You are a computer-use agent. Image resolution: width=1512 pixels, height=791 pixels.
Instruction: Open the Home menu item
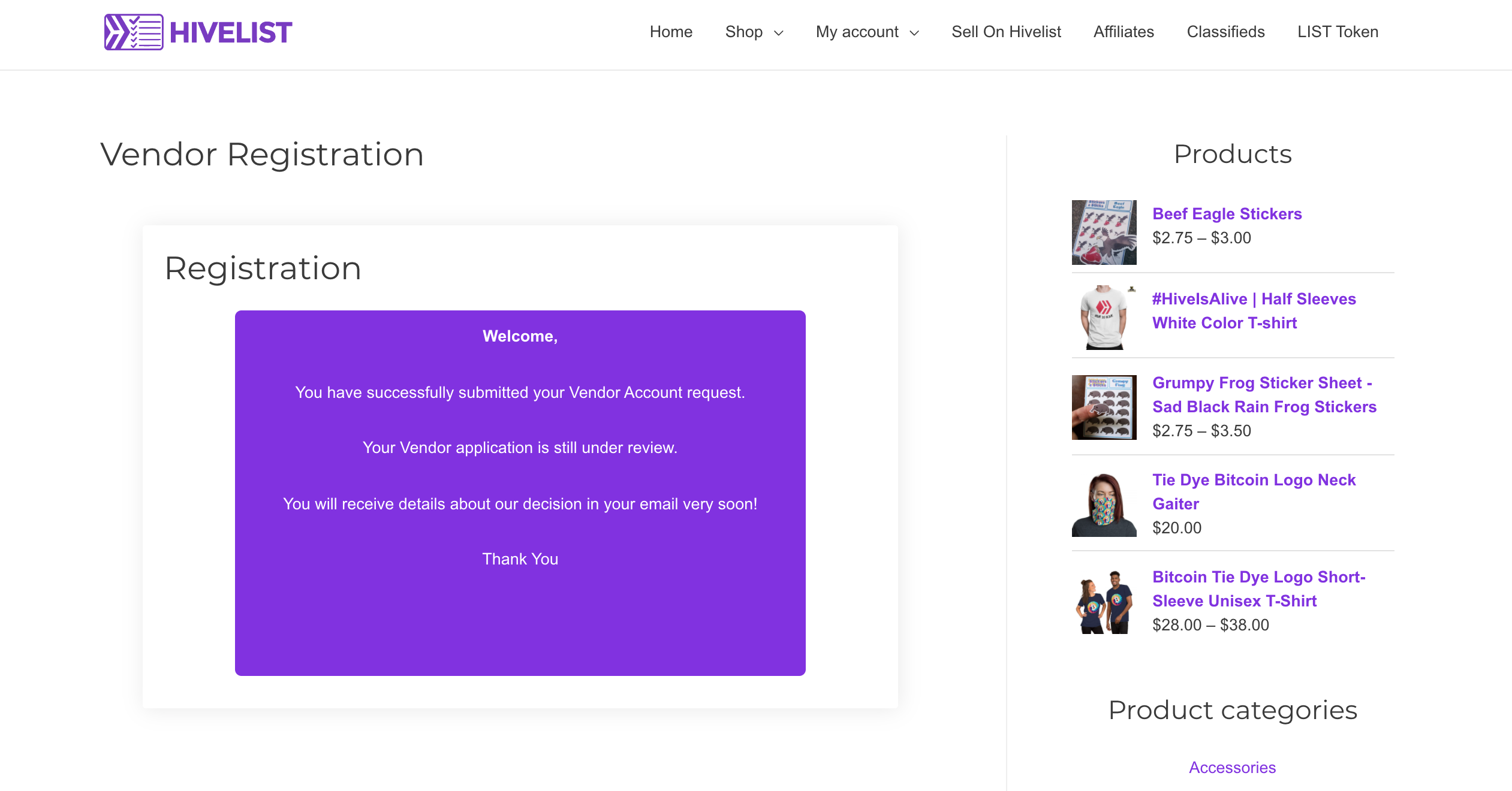[x=671, y=32]
